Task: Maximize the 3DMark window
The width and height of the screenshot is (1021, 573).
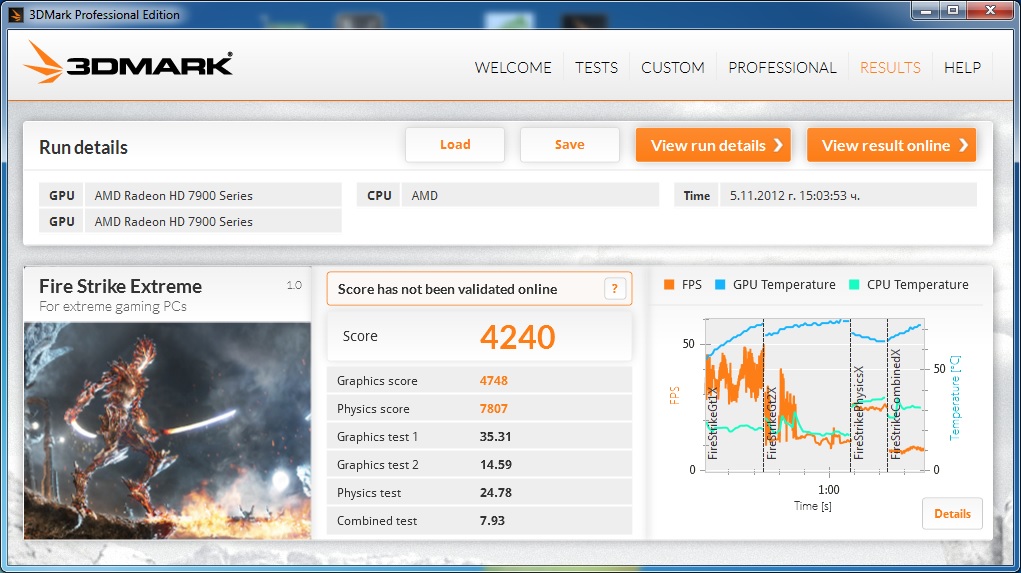Action: (953, 10)
